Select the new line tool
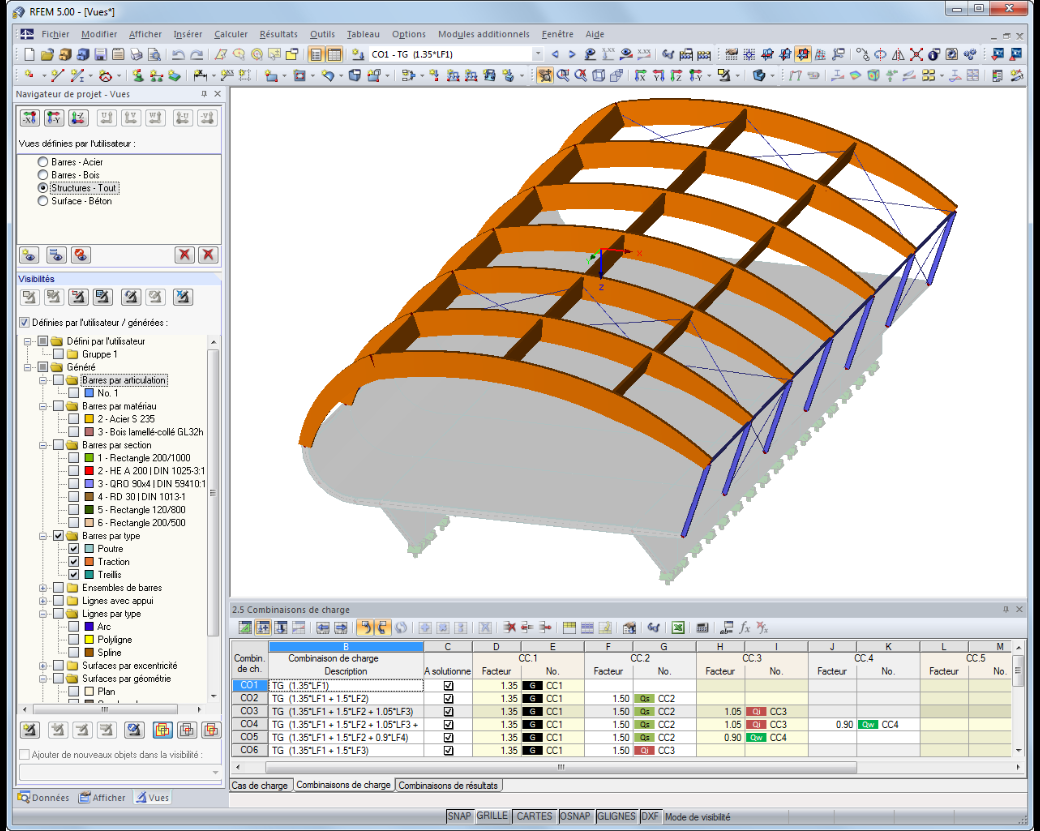Screen dimensions: 1040x831 coord(57,76)
